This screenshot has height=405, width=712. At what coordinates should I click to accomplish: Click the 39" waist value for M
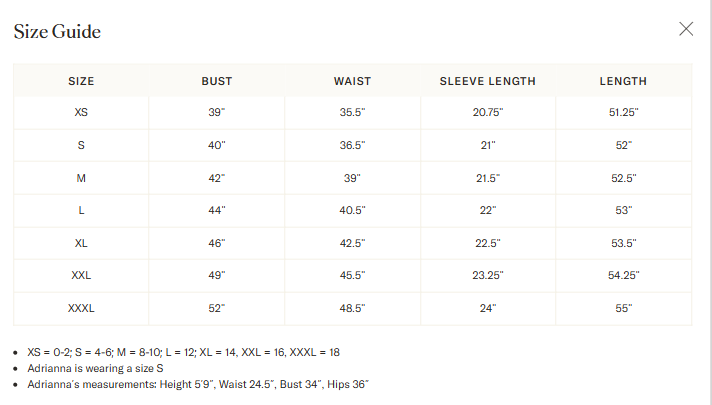352,178
